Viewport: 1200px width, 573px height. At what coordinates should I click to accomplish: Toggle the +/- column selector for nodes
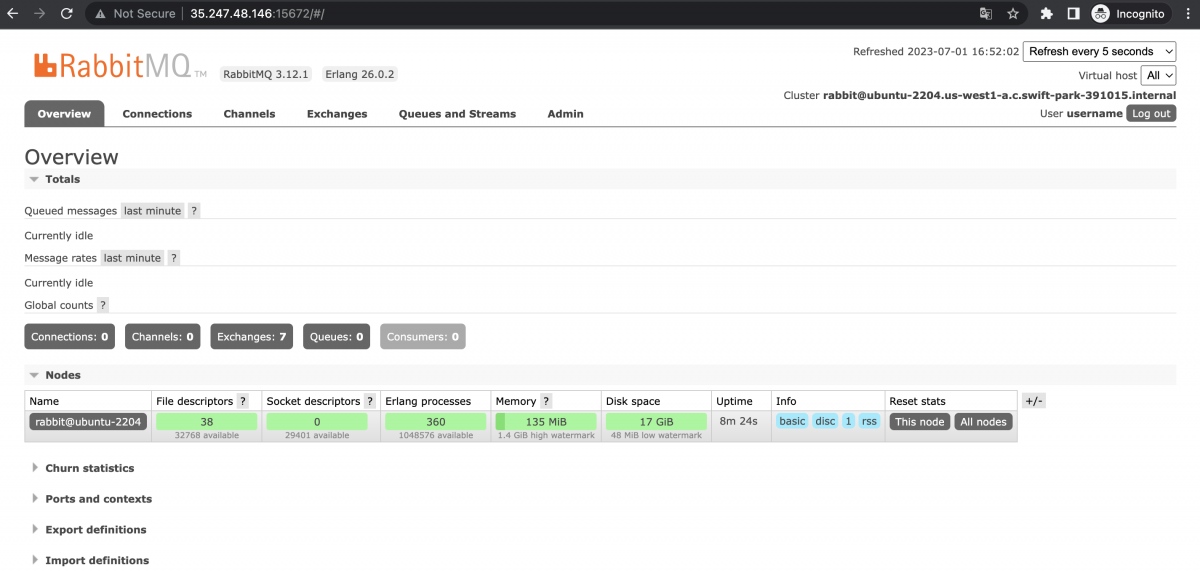tap(1034, 401)
